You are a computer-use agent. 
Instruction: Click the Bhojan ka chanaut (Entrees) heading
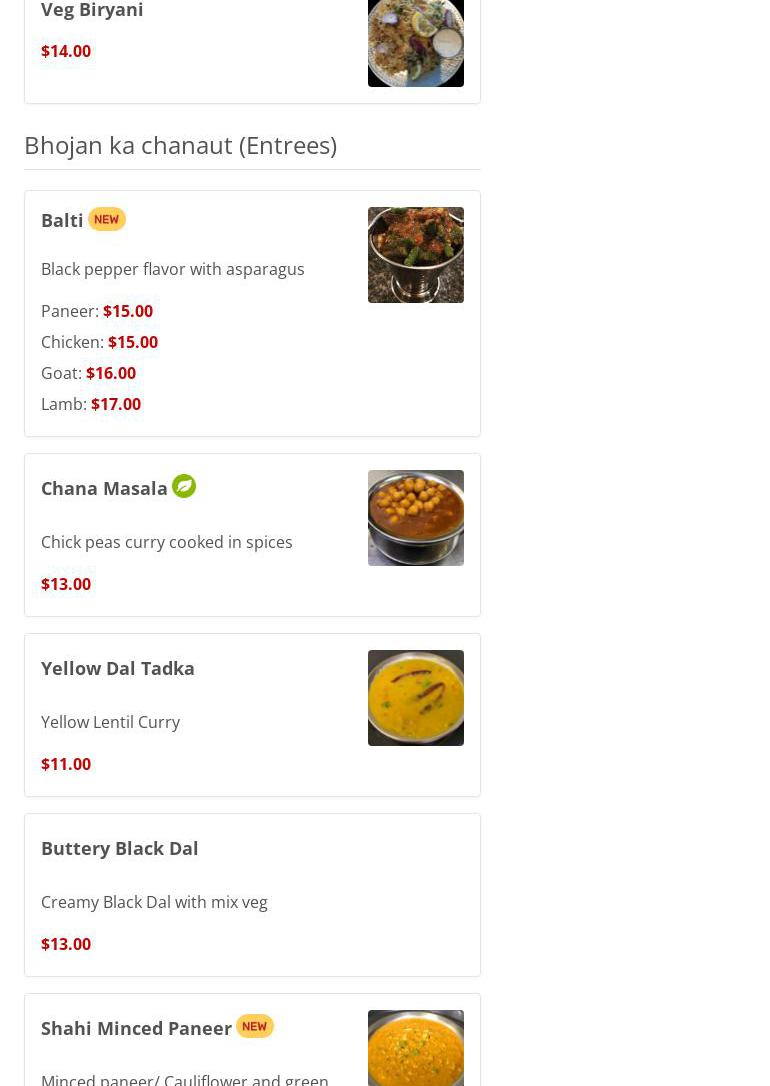[181, 145]
